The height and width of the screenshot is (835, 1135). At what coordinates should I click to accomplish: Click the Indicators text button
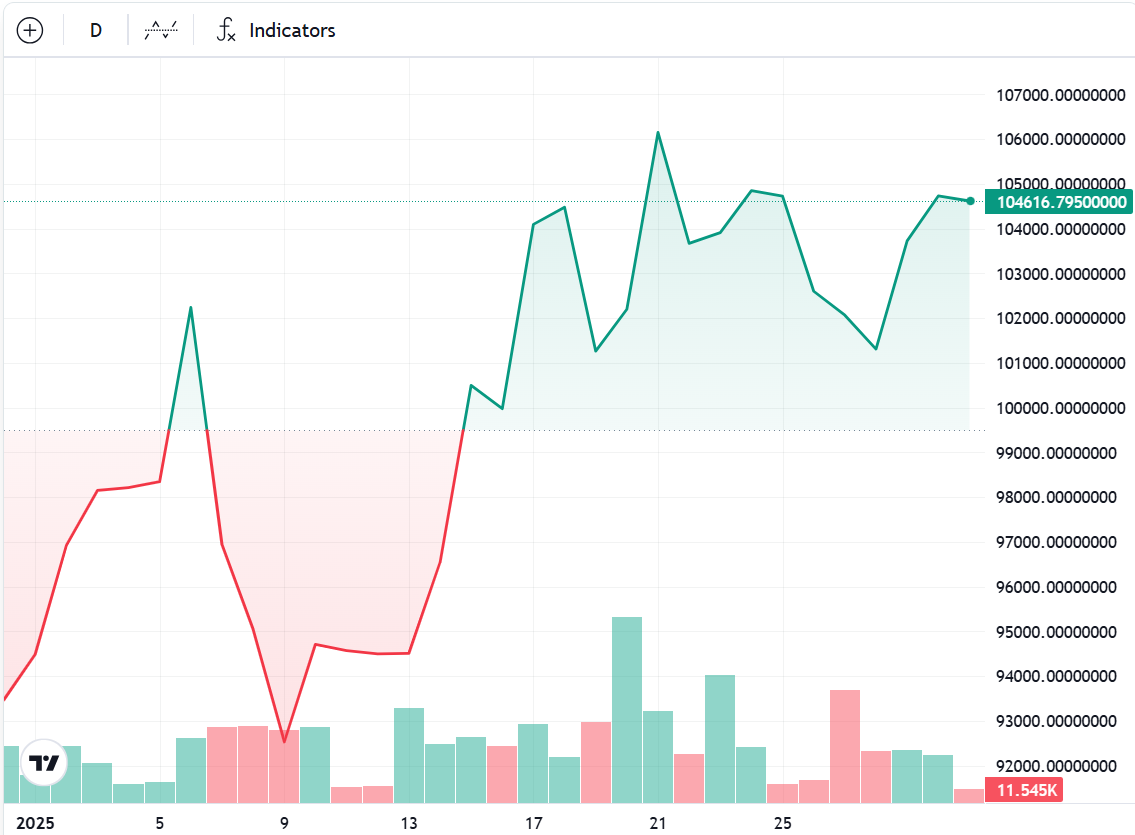click(x=290, y=30)
